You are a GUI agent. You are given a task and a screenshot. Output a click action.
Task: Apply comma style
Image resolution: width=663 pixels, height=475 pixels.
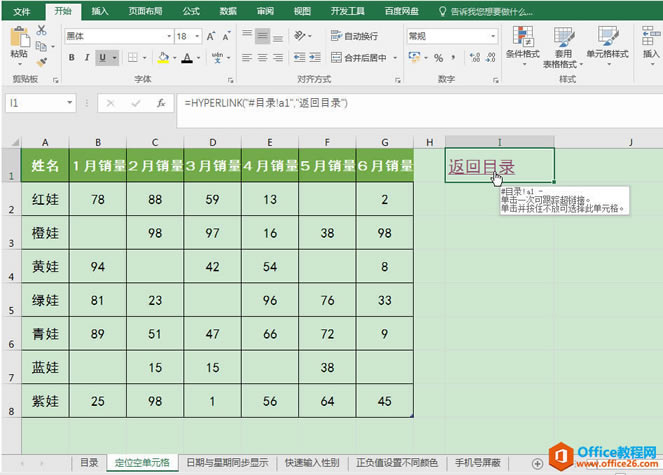point(454,58)
